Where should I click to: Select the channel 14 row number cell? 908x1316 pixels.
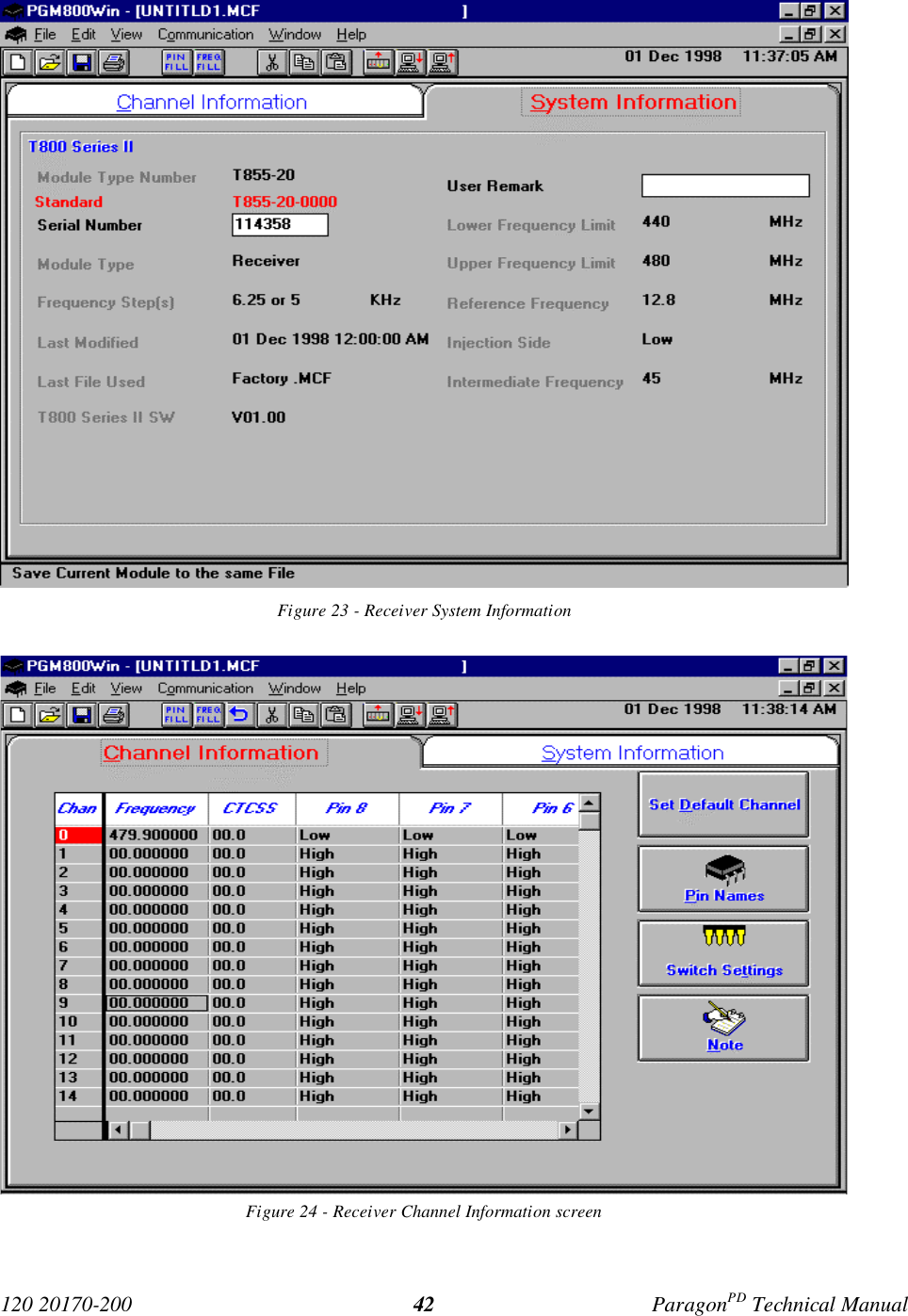78,1096
